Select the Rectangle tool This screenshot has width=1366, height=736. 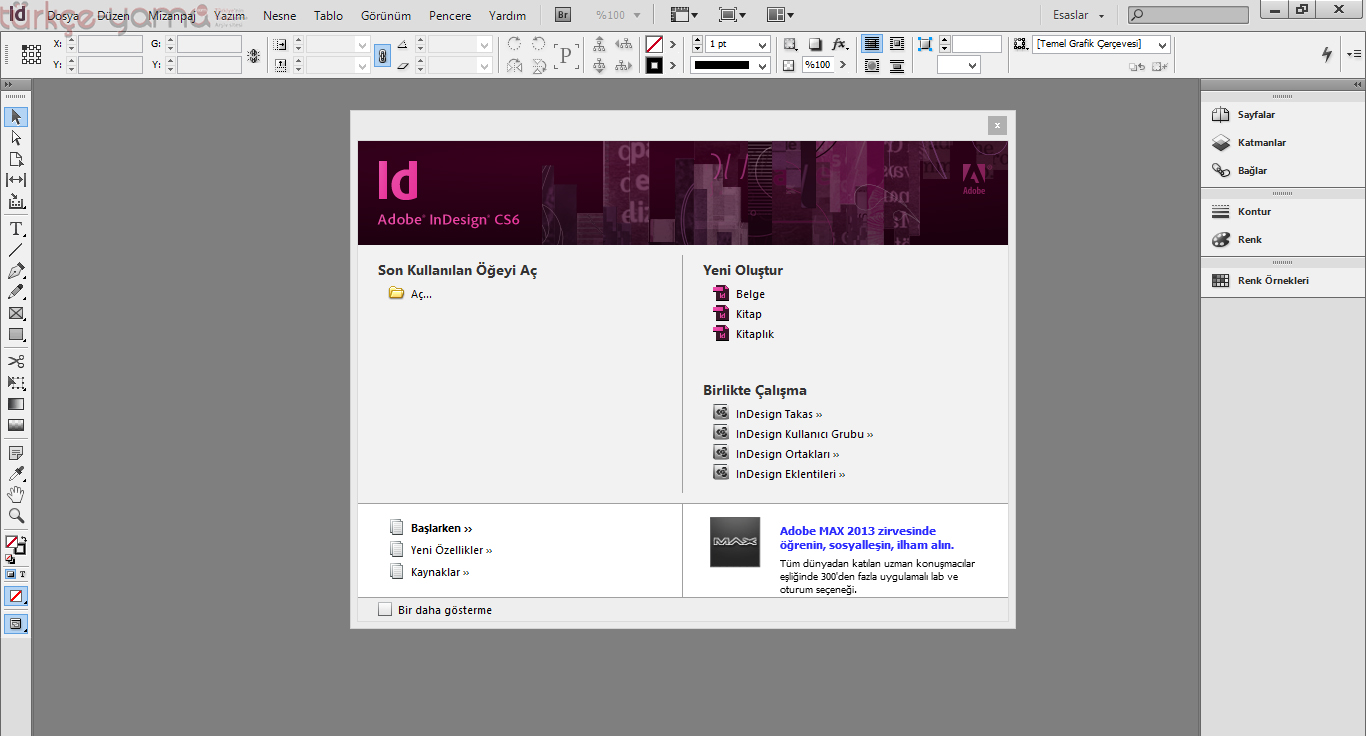(x=16, y=334)
